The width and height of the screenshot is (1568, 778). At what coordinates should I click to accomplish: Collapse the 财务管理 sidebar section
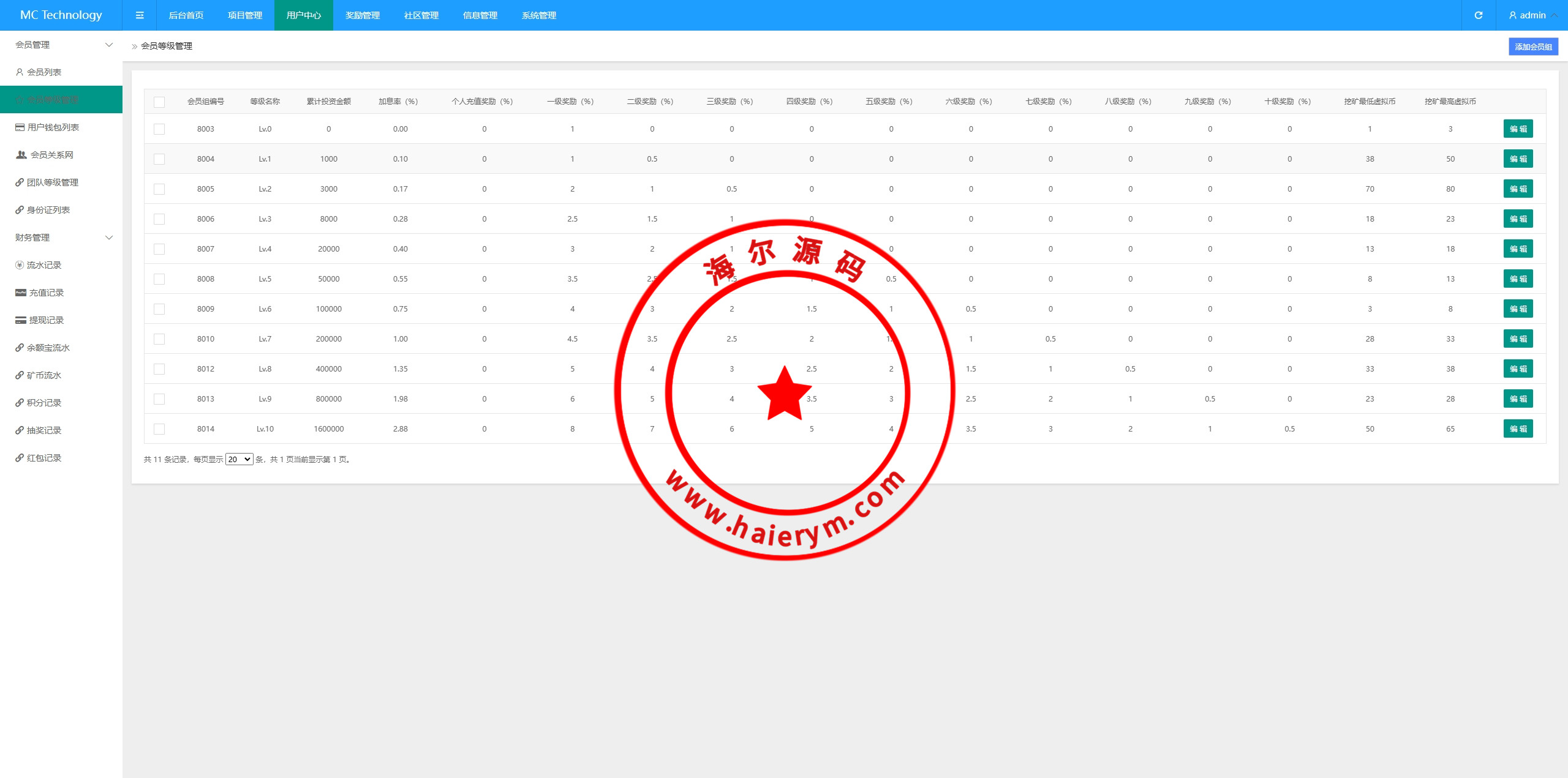pyautogui.click(x=109, y=238)
